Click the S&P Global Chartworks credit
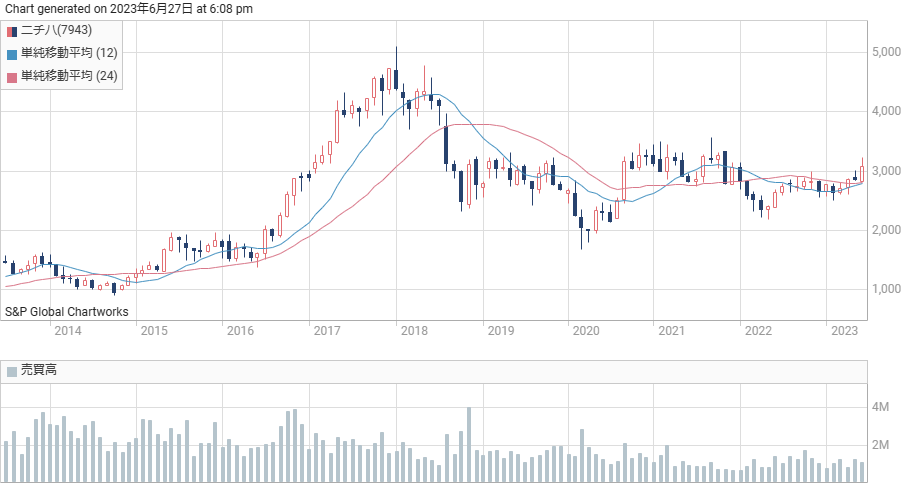Screen dimensions: 924x484 67,312
